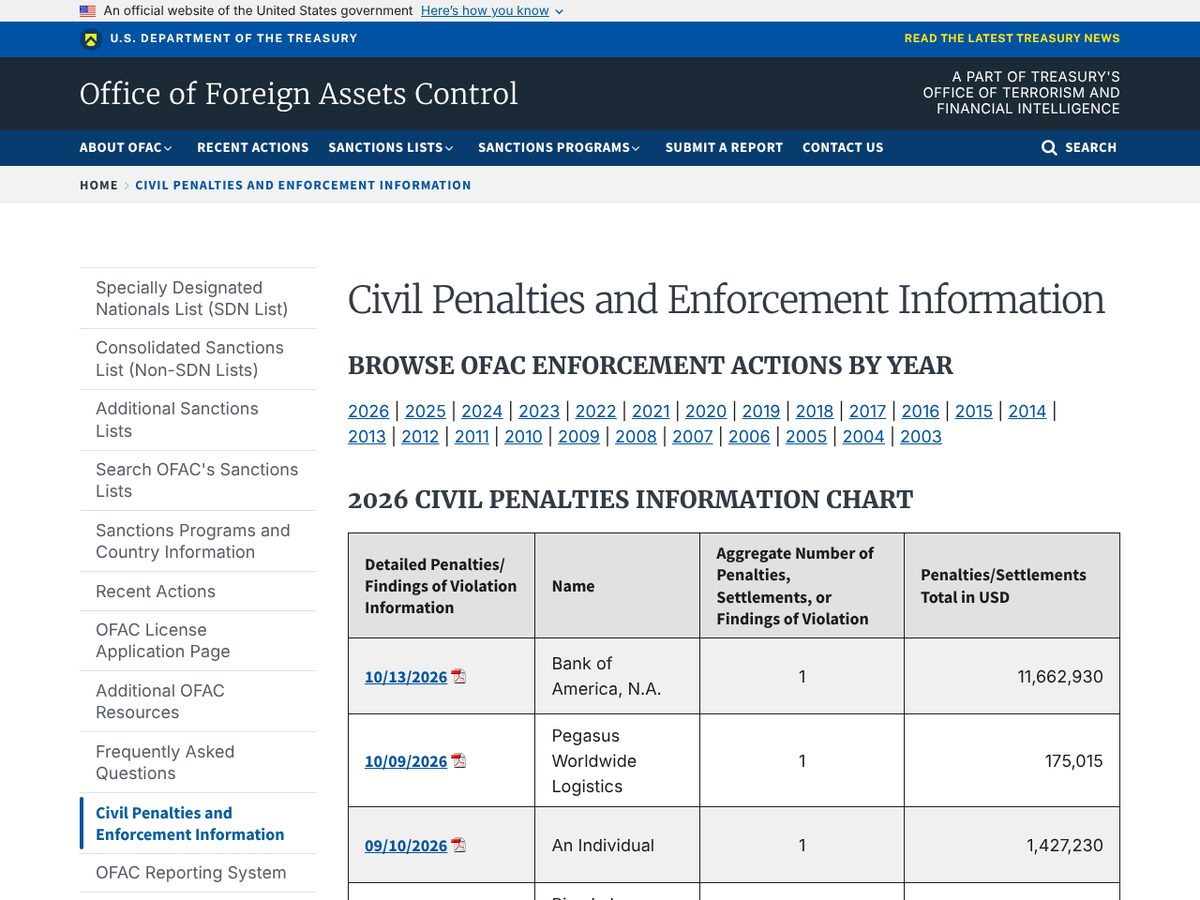
Task: Open Additional Sanctions Lists sidebar item
Action: click(198, 420)
